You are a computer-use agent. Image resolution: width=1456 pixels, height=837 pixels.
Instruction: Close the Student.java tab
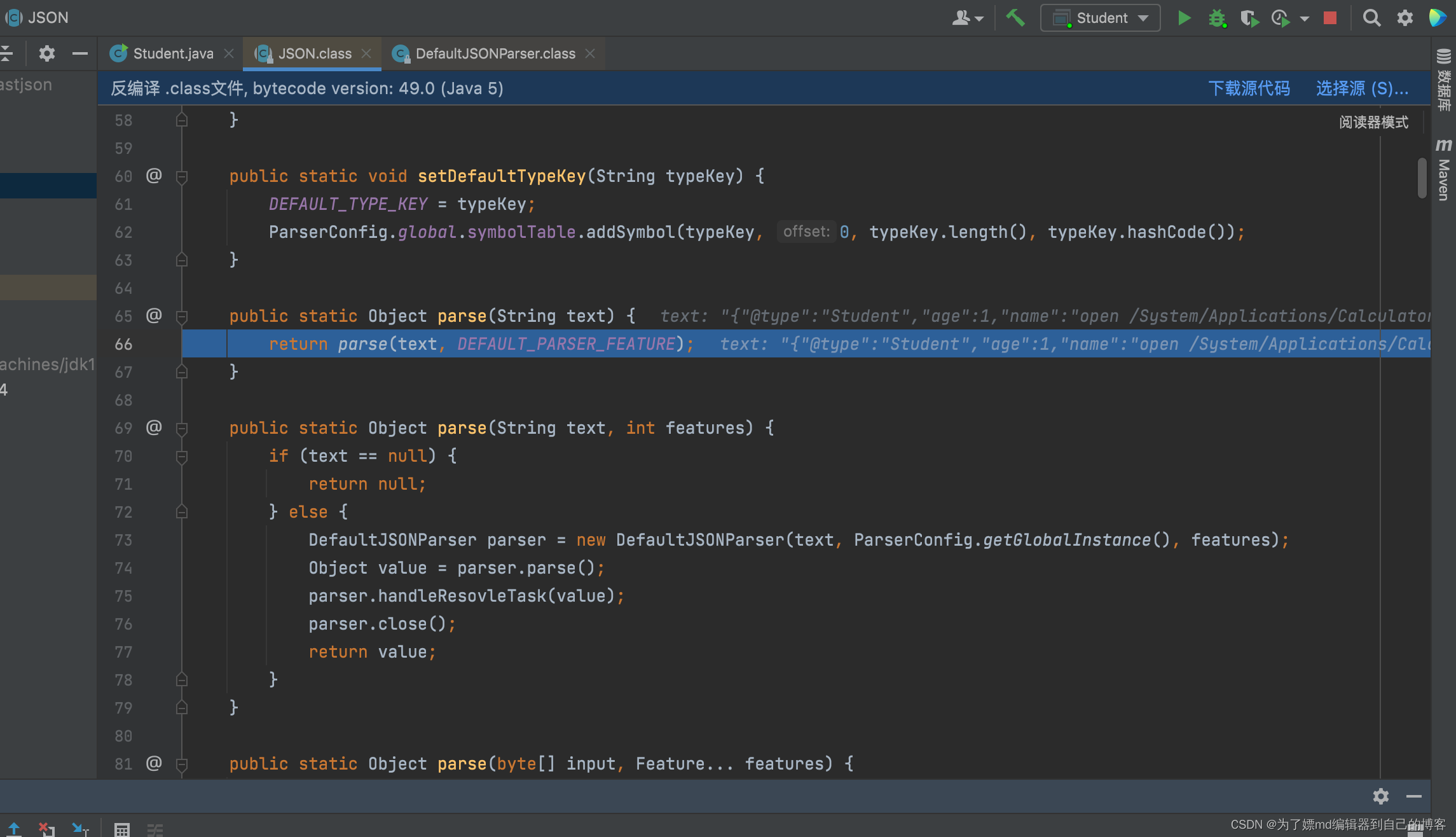229,53
